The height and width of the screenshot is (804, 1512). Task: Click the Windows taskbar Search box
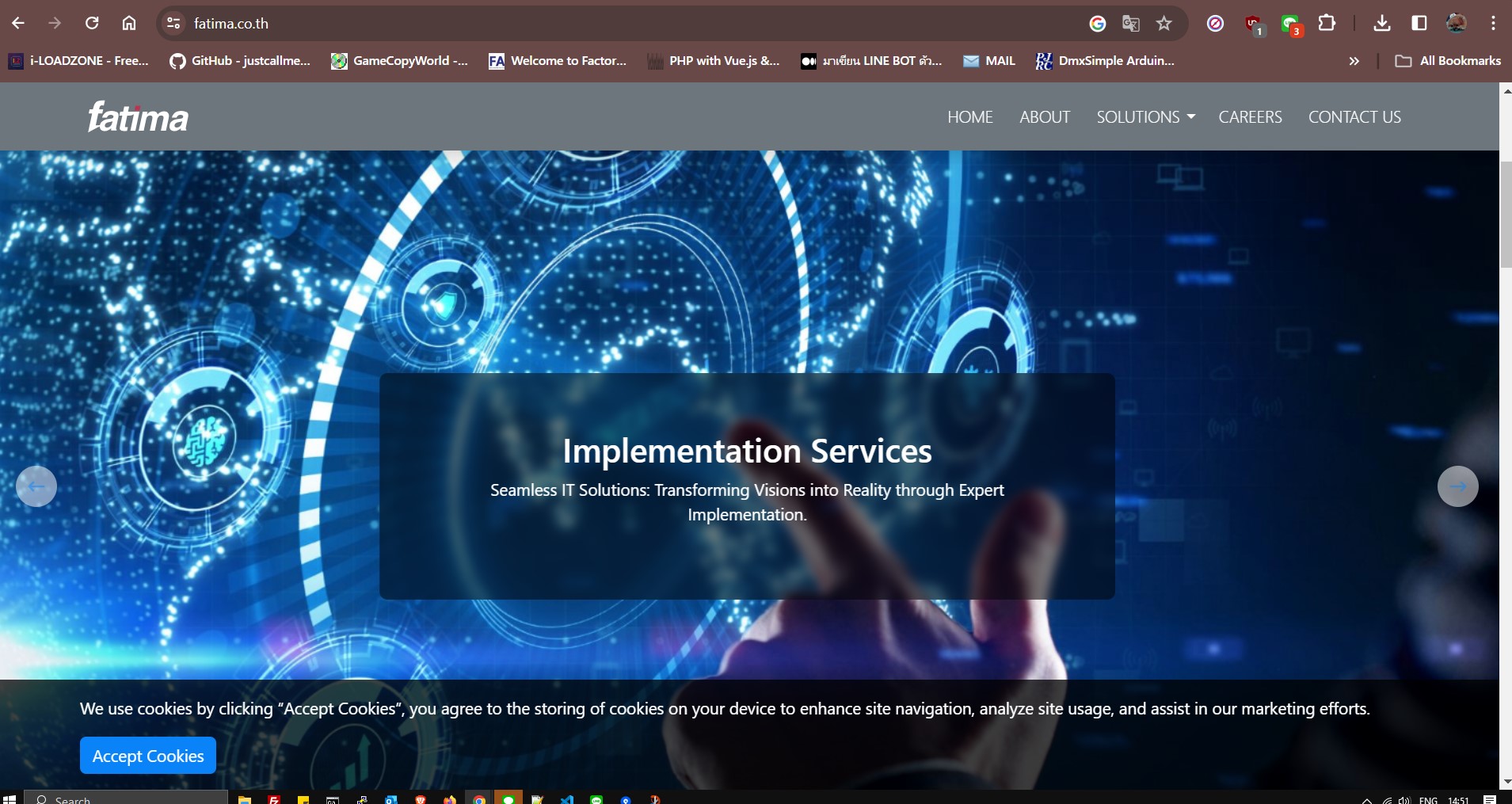click(x=127, y=798)
